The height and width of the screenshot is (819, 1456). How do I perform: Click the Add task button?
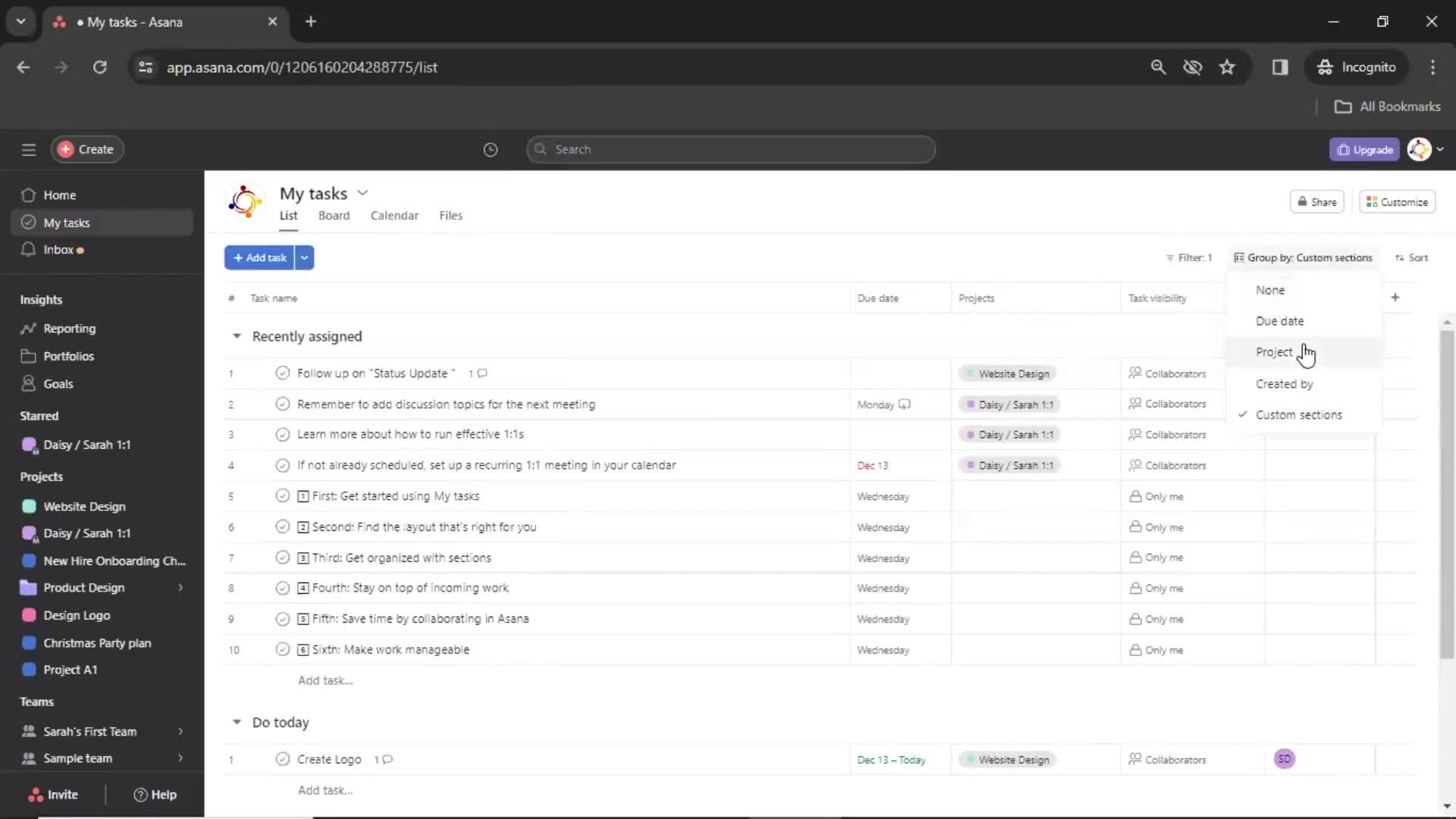pos(259,258)
